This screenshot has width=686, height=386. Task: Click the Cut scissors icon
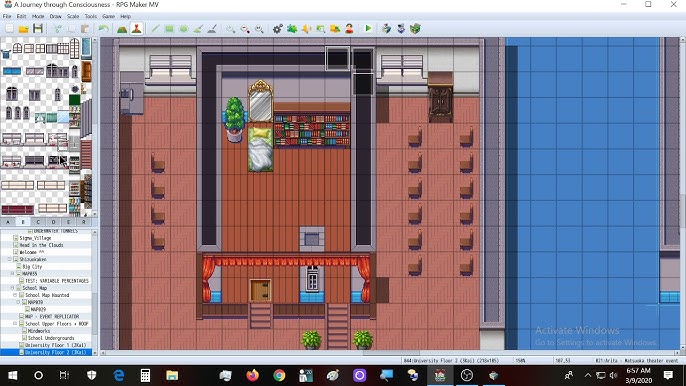(x=57, y=29)
